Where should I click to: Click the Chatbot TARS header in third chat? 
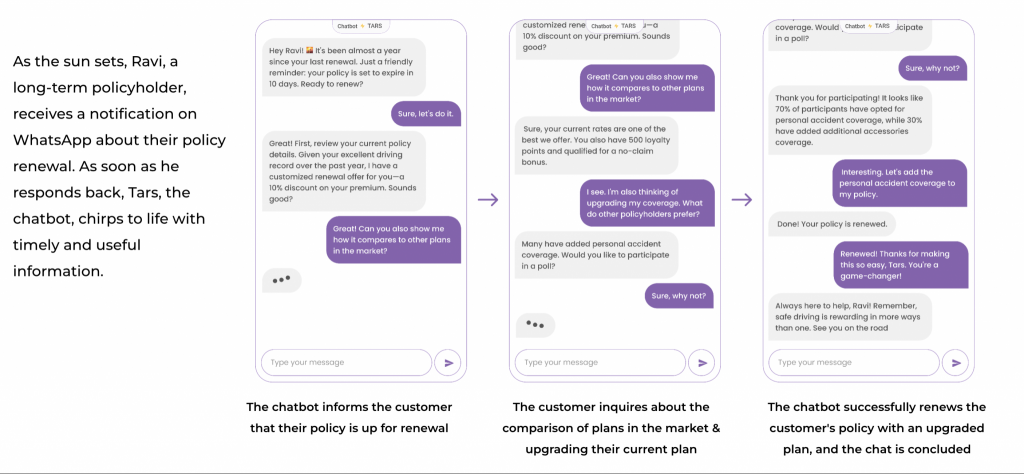point(867,26)
